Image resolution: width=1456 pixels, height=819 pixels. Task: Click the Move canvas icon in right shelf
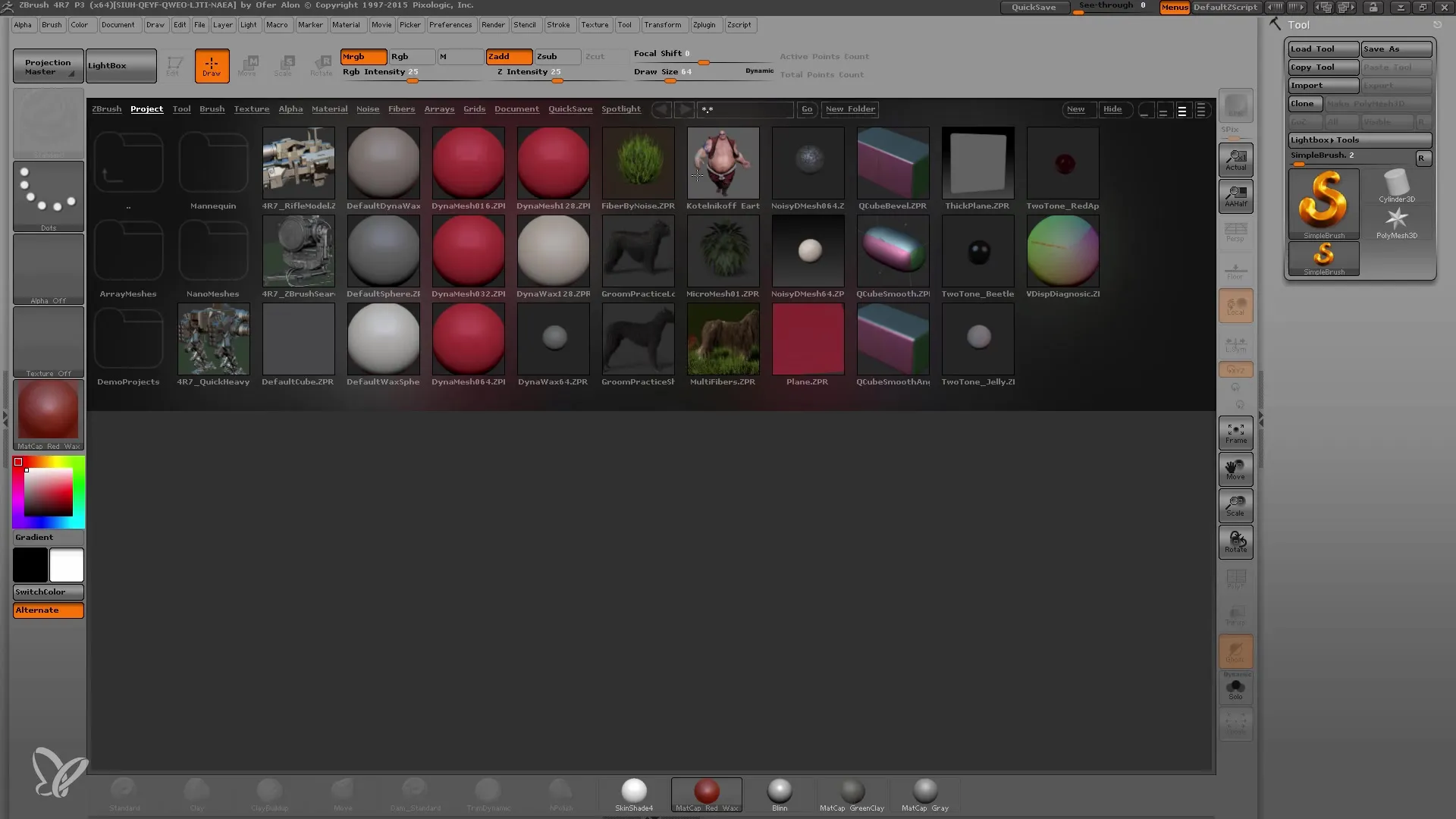(x=1235, y=469)
